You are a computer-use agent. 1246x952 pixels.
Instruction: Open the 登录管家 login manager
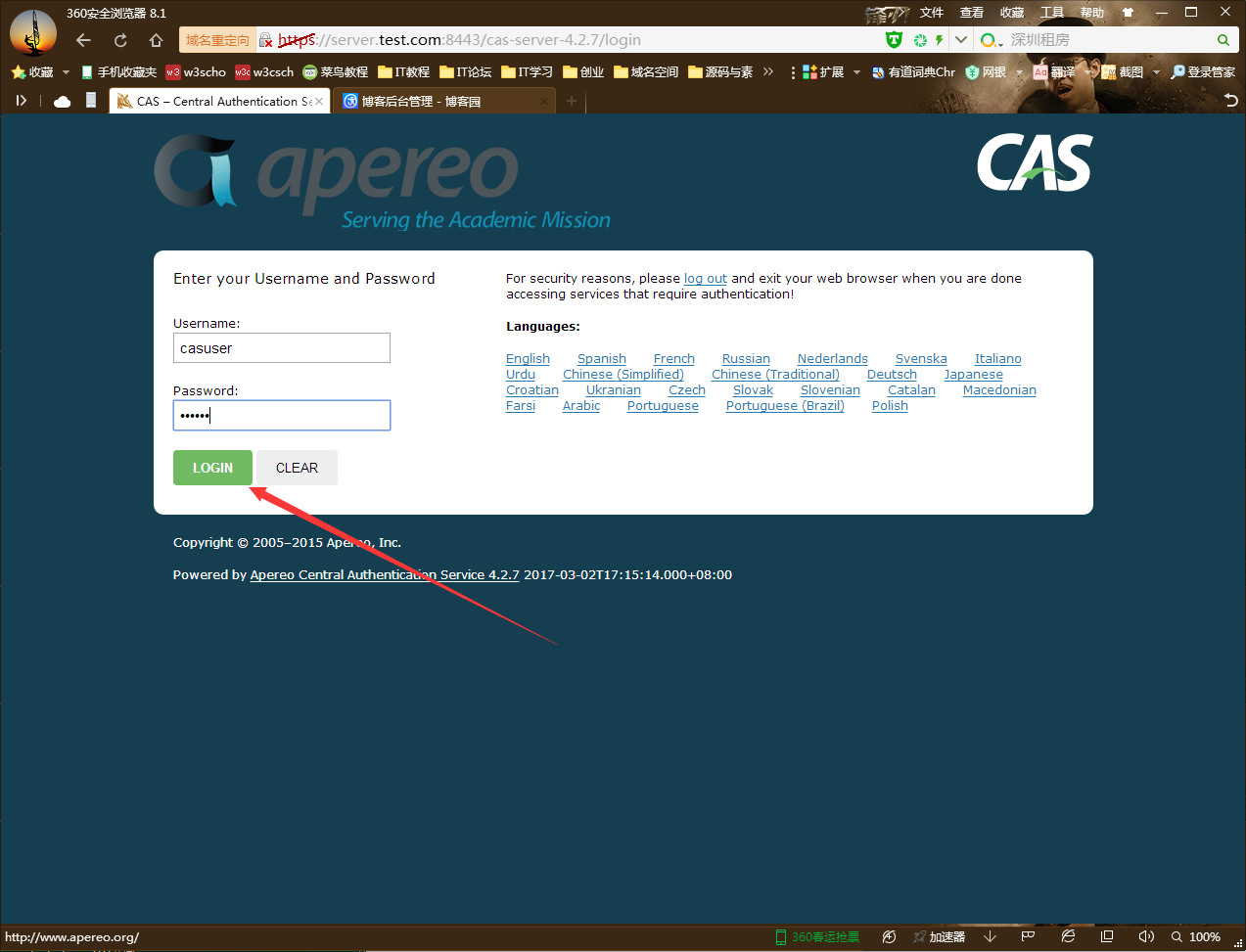1203,72
